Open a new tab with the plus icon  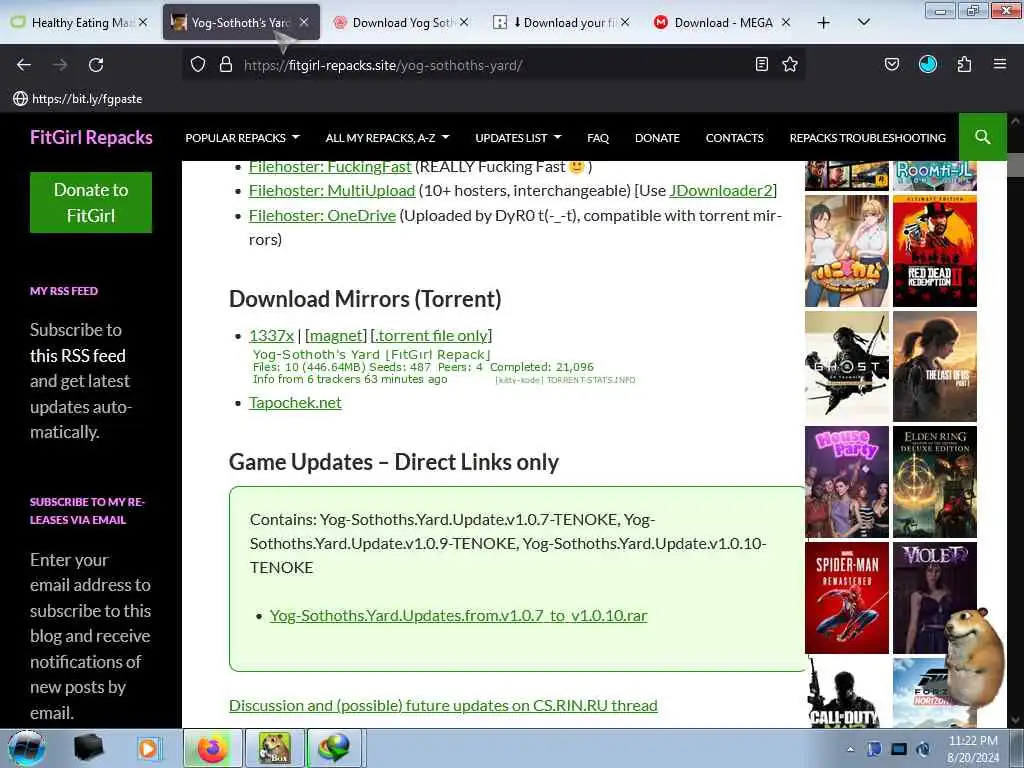pos(824,23)
